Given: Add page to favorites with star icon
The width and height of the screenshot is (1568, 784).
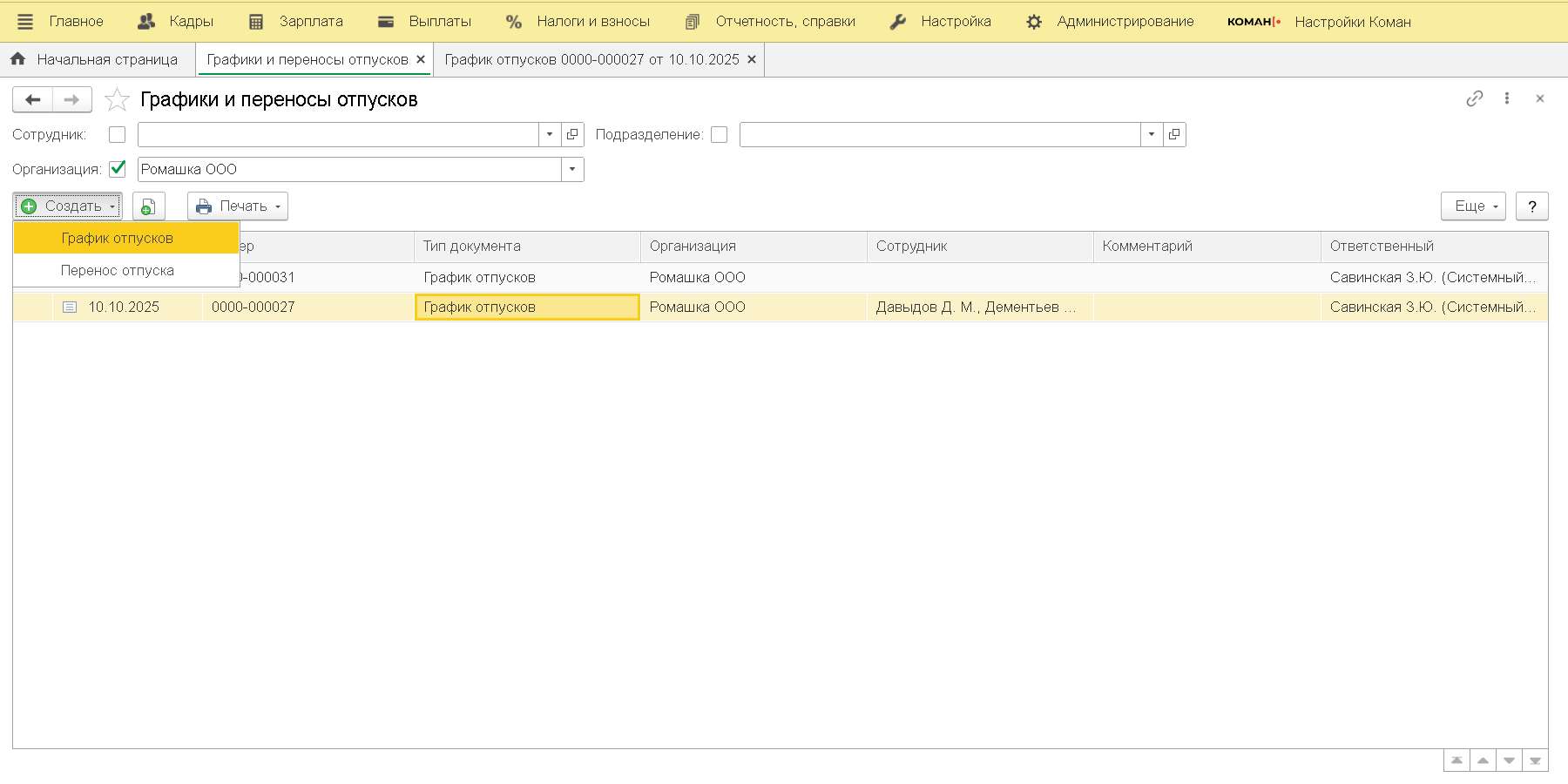Looking at the screenshot, I should coord(117,99).
